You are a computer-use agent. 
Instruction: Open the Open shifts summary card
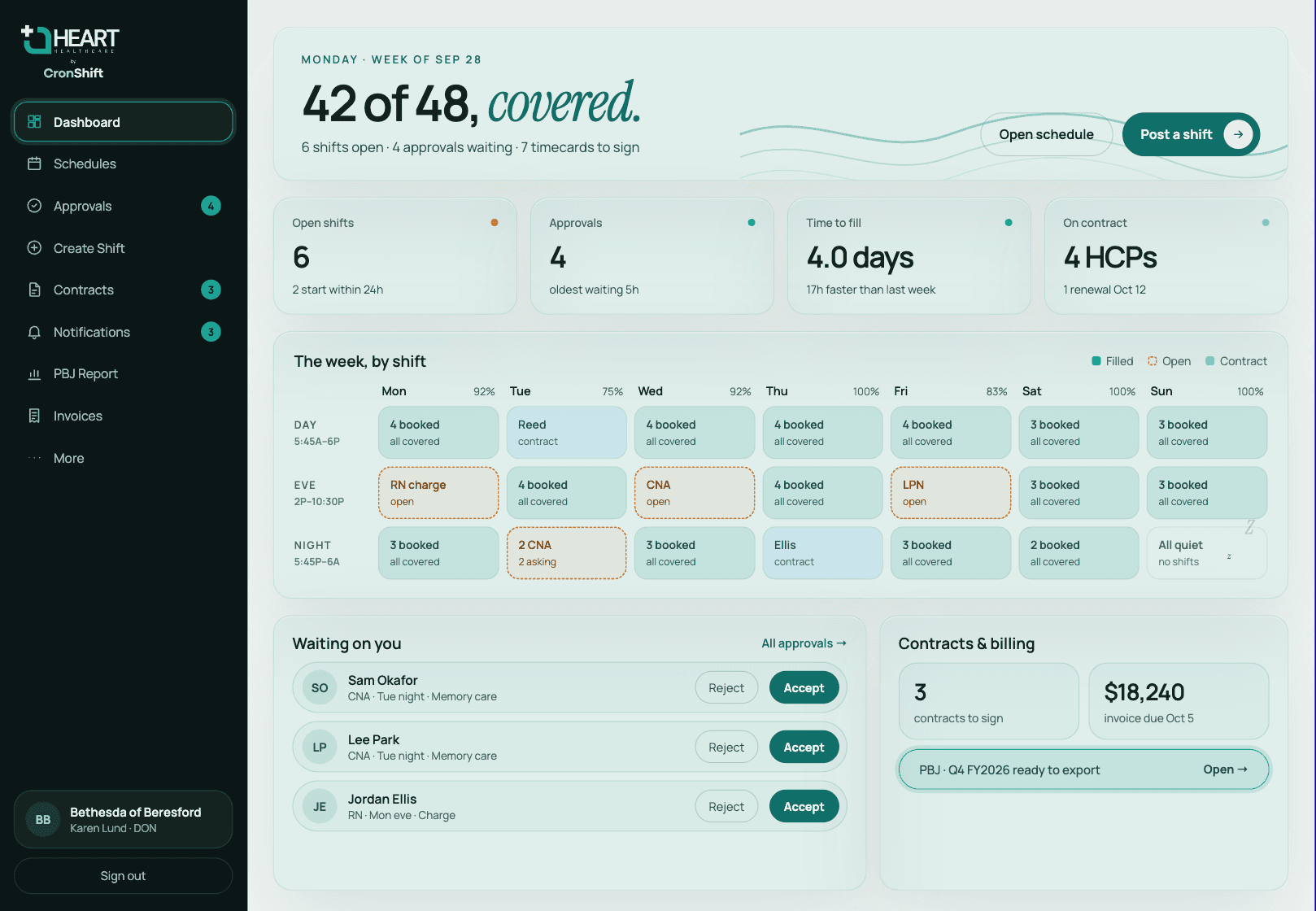[x=395, y=256]
